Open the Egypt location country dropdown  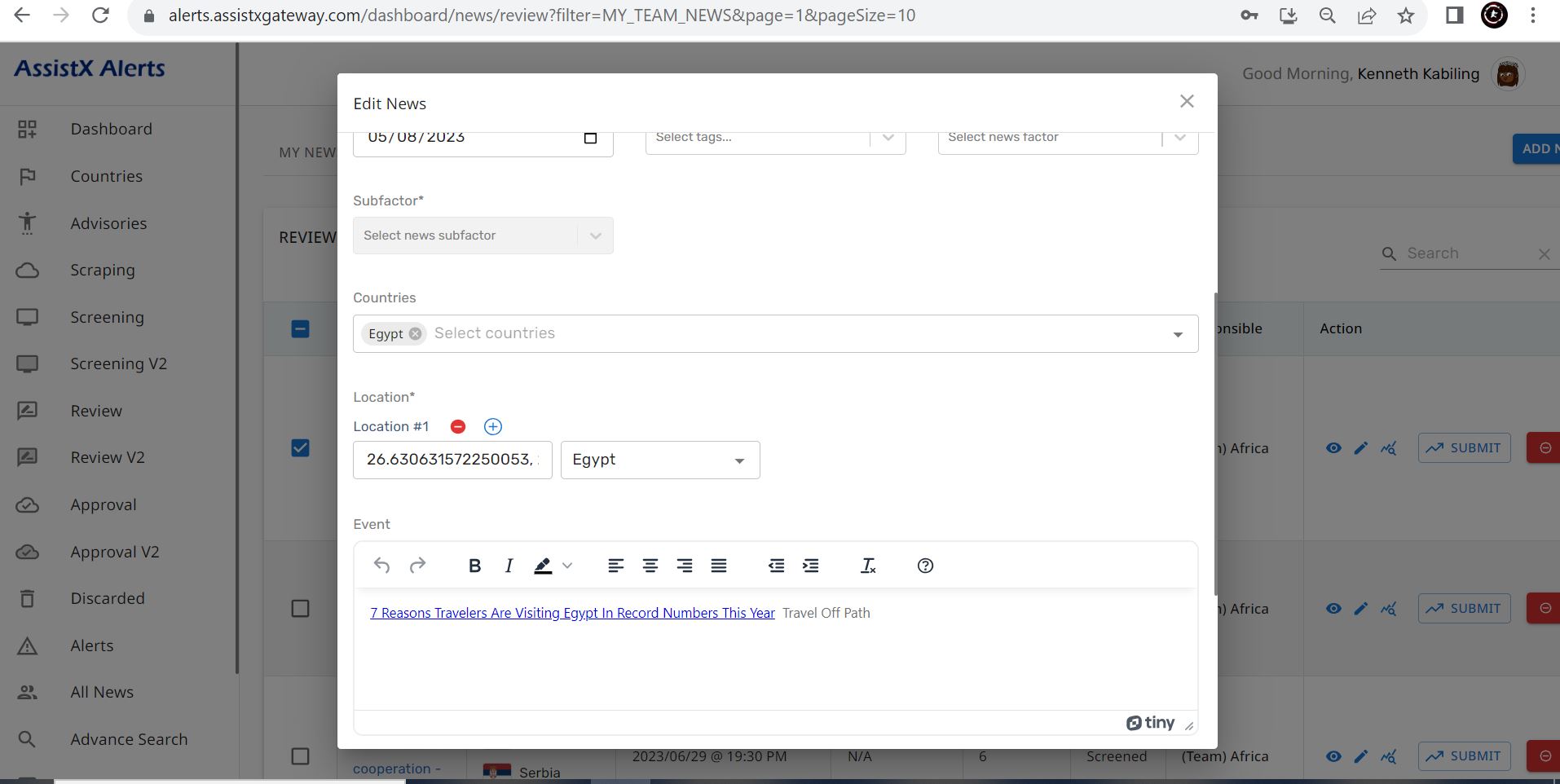(660, 460)
